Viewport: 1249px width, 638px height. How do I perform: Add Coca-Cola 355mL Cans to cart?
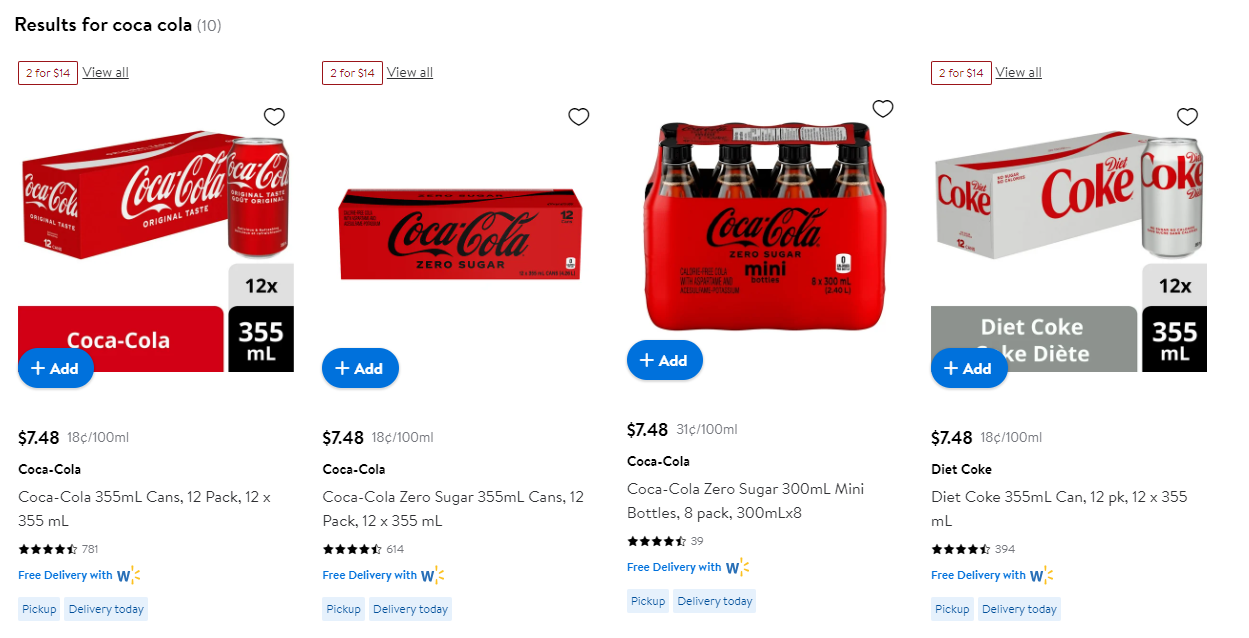(56, 368)
